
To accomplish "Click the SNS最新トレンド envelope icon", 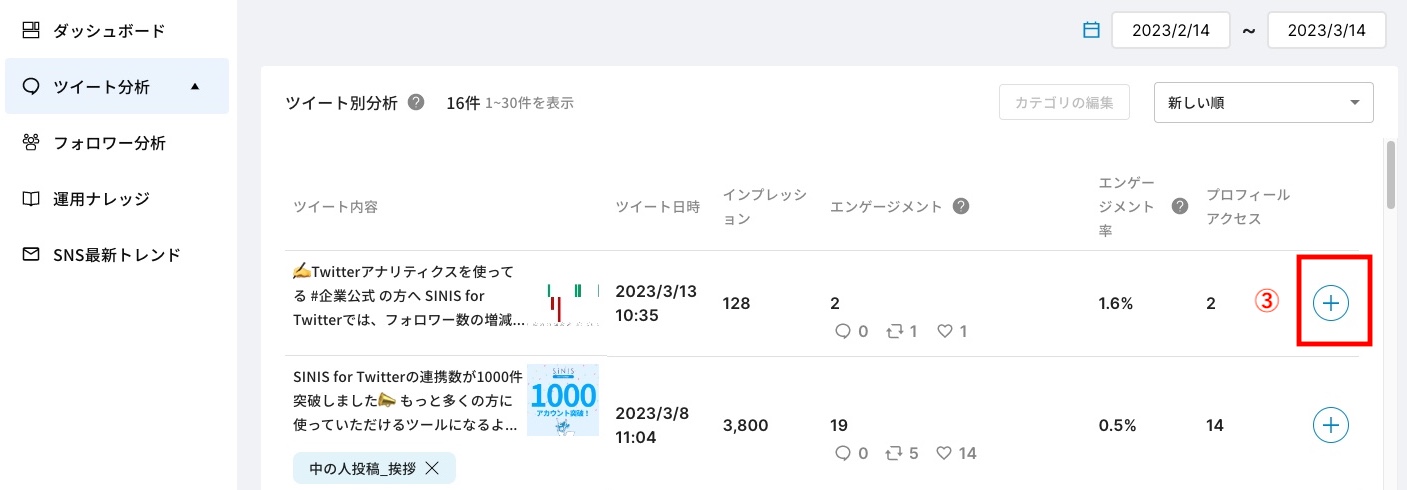I will click(31, 255).
